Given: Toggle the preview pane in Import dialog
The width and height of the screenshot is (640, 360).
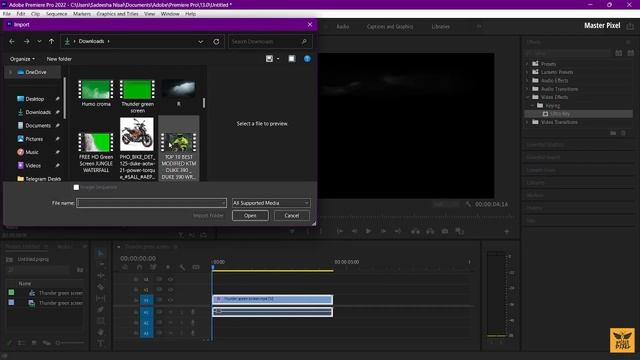Looking at the screenshot, I should 292,59.
